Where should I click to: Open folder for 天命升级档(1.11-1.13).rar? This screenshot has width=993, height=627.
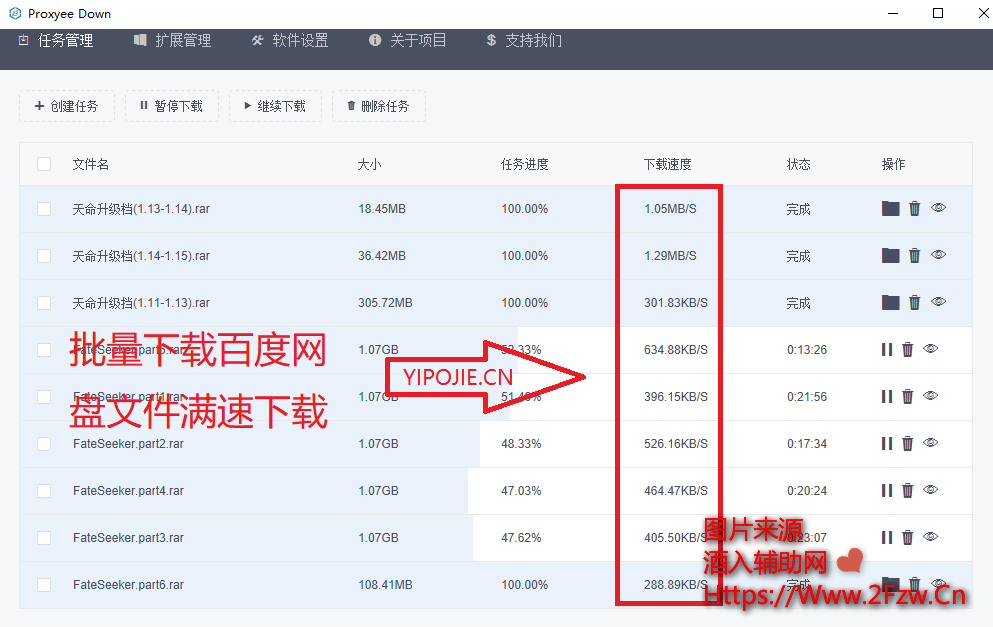click(890, 302)
